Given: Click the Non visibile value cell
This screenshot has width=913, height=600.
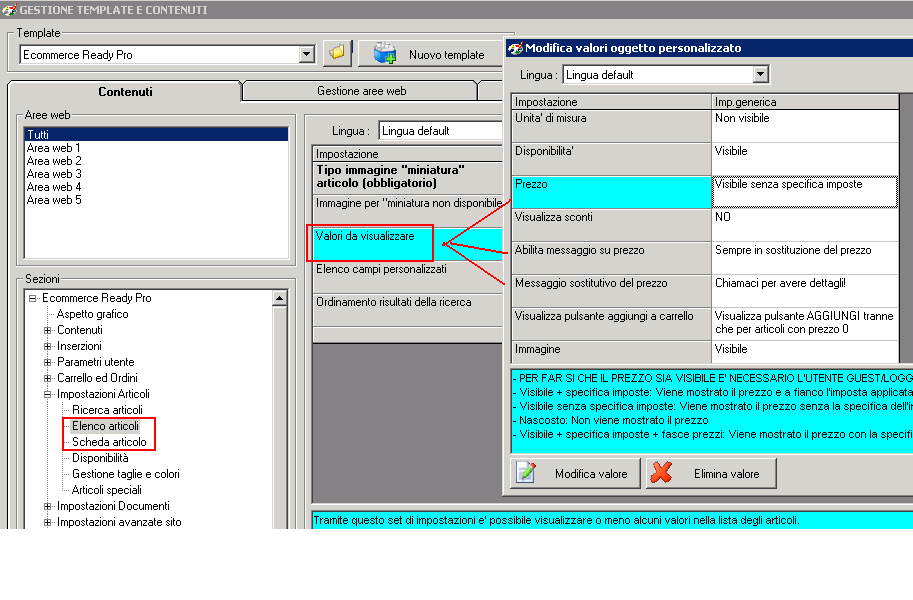Looking at the screenshot, I should click(805, 126).
